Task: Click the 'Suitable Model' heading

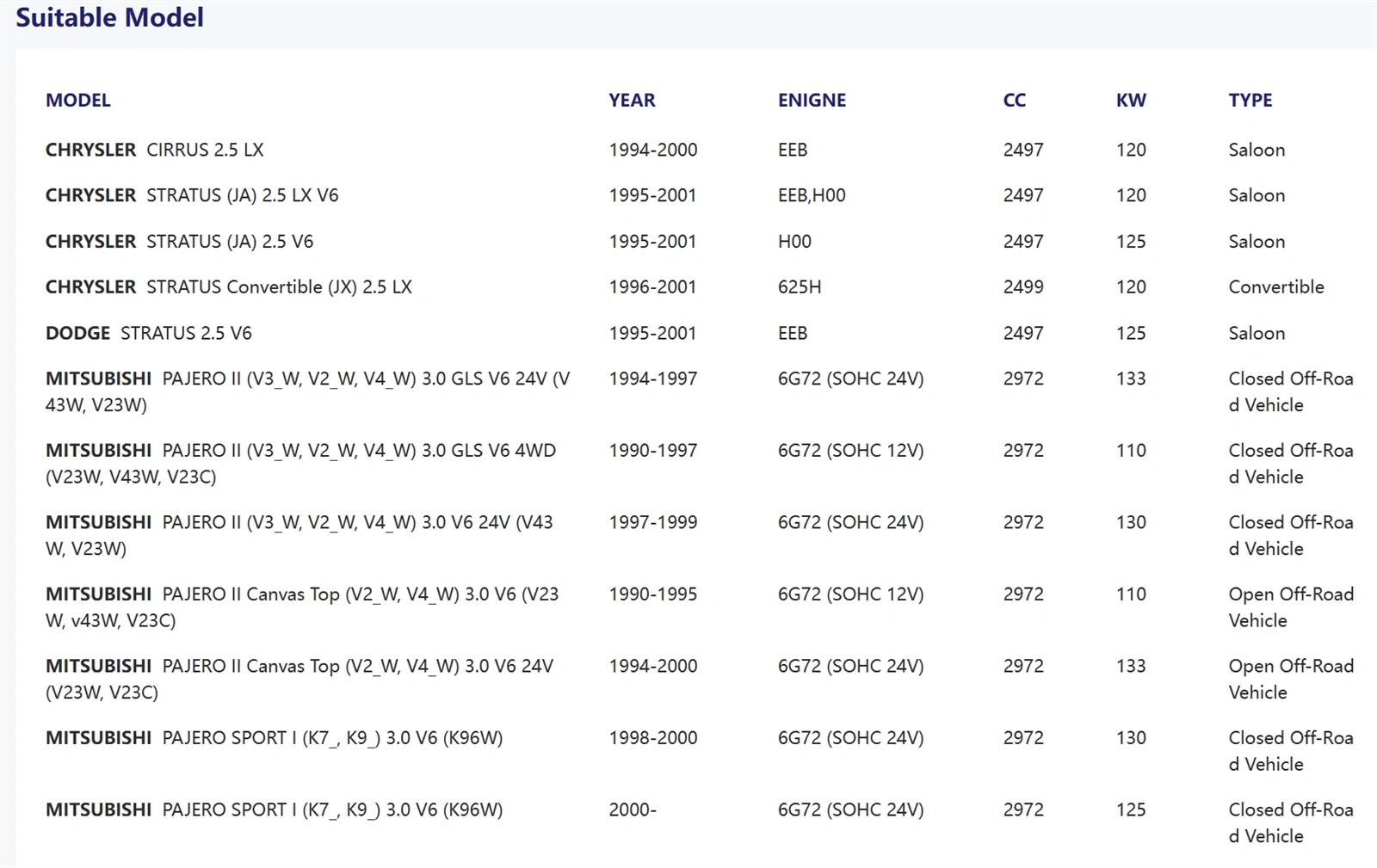Action: (109, 17)
